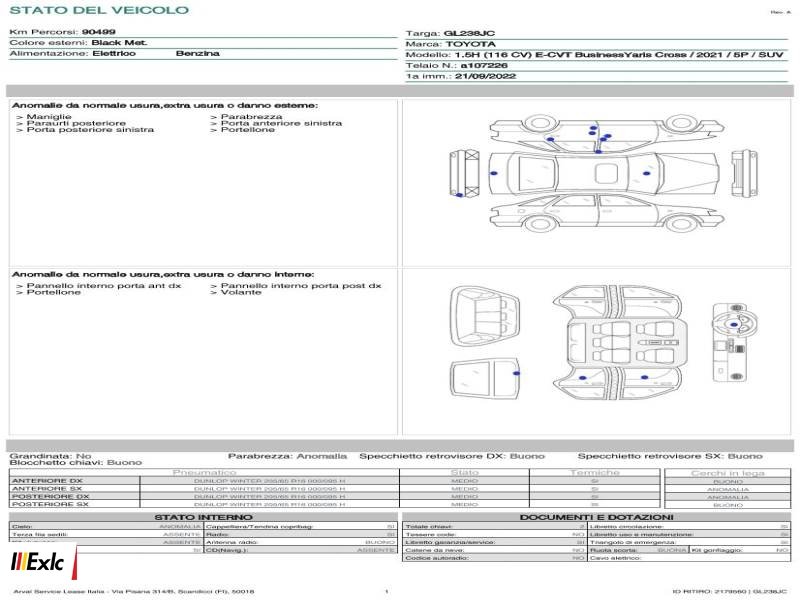Click the Pannello interno porta ant dx entry
The height and width of the screenshot is (600, 800).
tap(98, 286)
